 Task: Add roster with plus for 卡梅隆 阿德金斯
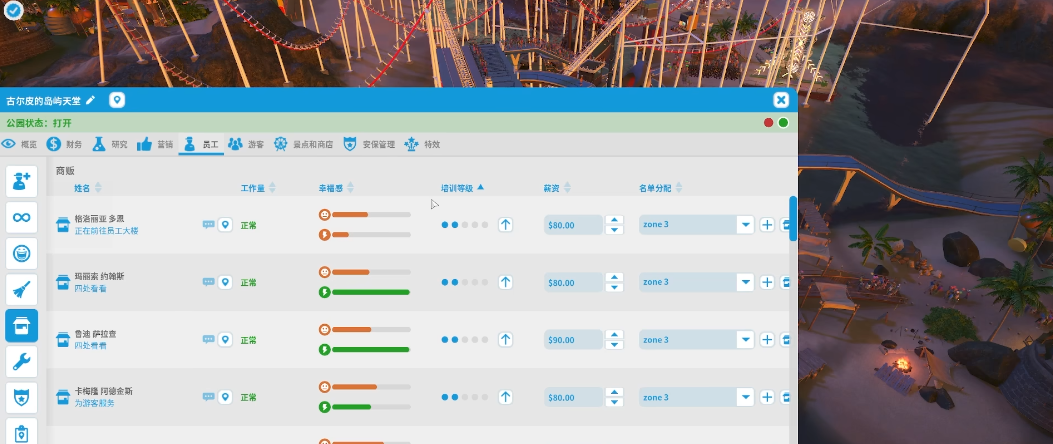(x=767, y=398)
